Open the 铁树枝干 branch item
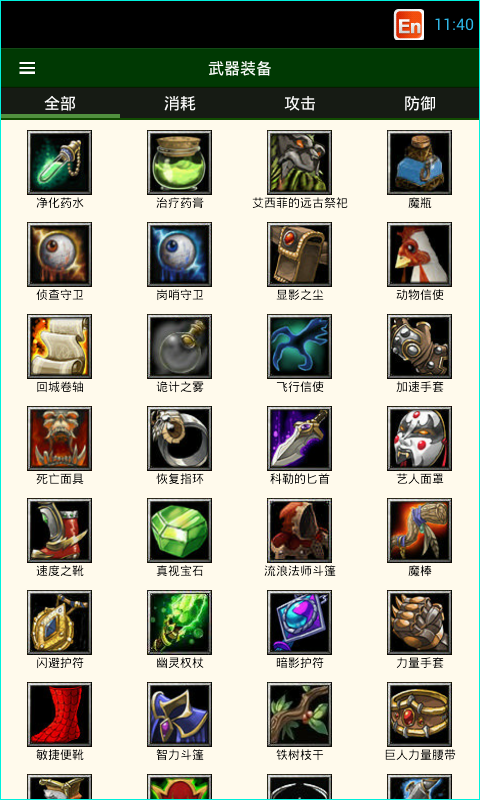 tap(299, 715)
